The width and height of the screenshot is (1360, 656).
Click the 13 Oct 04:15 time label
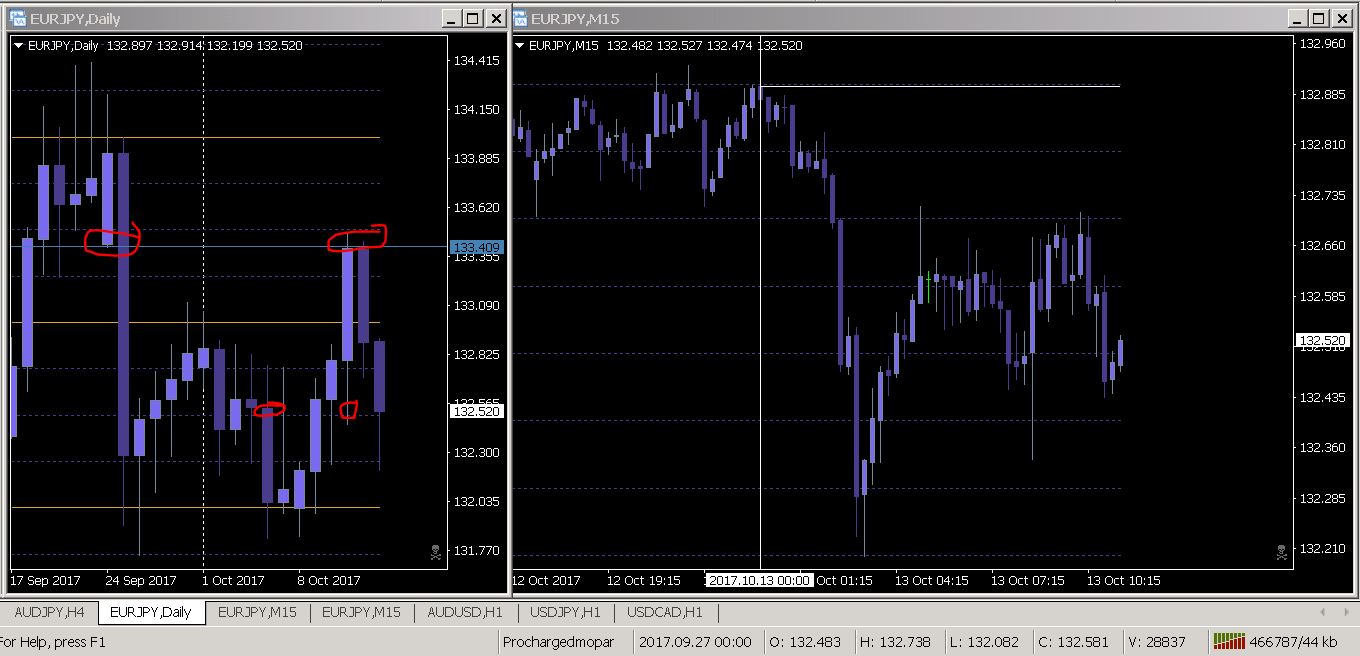[931, 580]
